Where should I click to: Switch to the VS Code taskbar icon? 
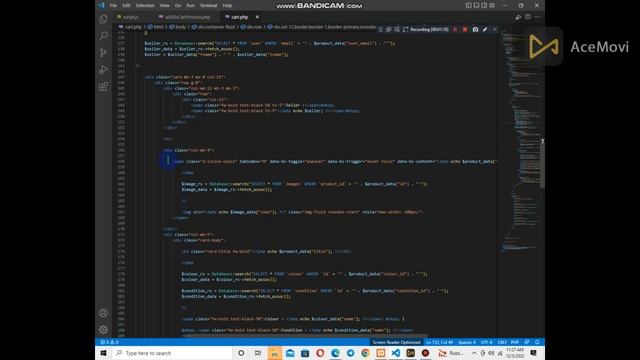coord(396,353)
